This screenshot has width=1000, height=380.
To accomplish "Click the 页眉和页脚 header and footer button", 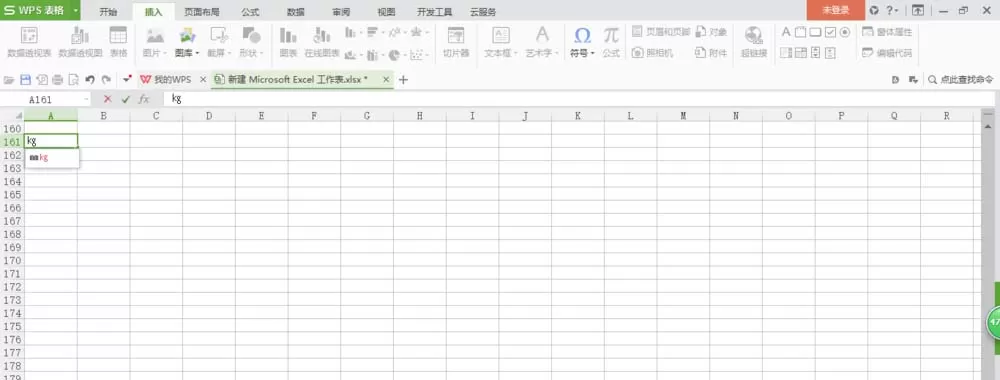I will coord(661,32).
